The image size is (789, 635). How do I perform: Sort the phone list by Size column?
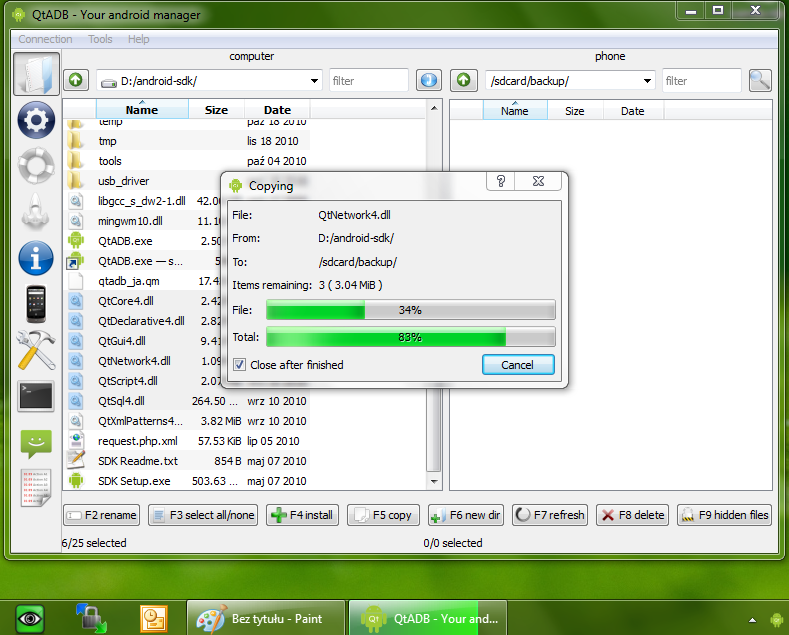click(575, 110)
